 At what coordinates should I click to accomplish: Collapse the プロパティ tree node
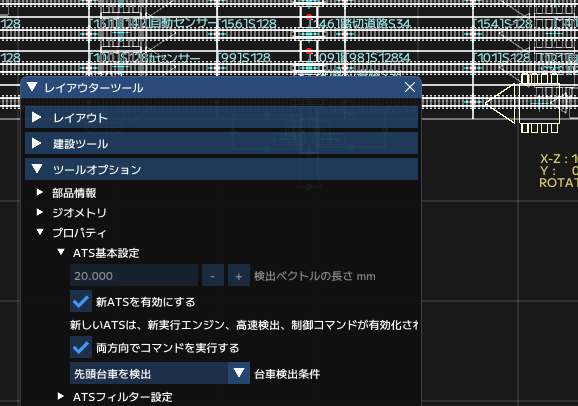[40, 232]
